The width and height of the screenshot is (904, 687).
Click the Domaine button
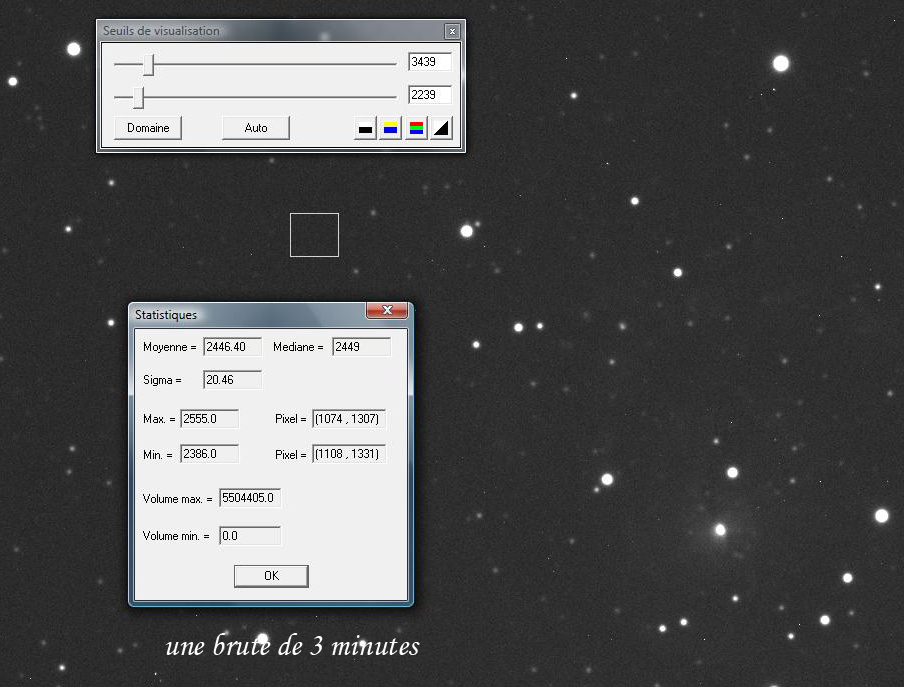click(148, 128)
